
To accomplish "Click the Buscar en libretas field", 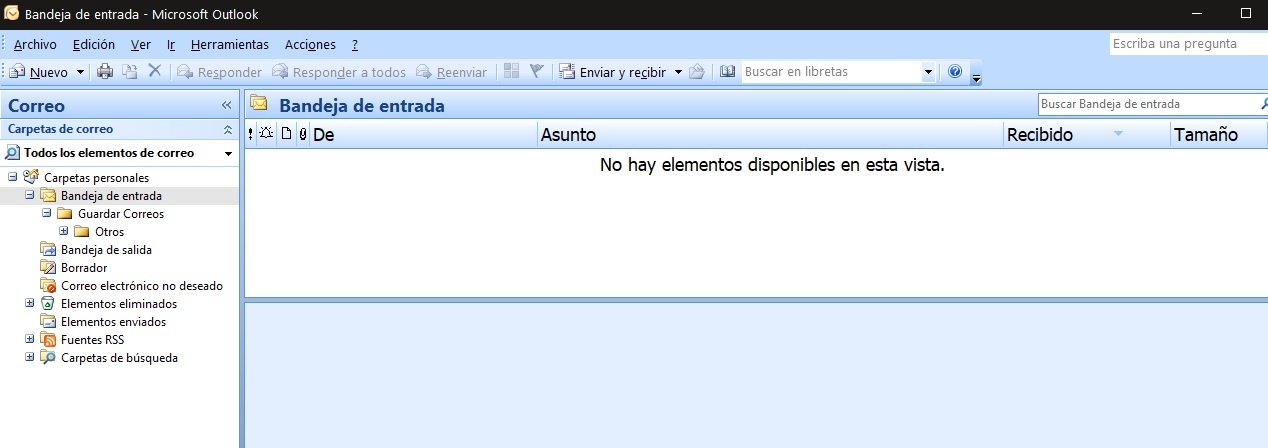I will click(x=830, y=72).
